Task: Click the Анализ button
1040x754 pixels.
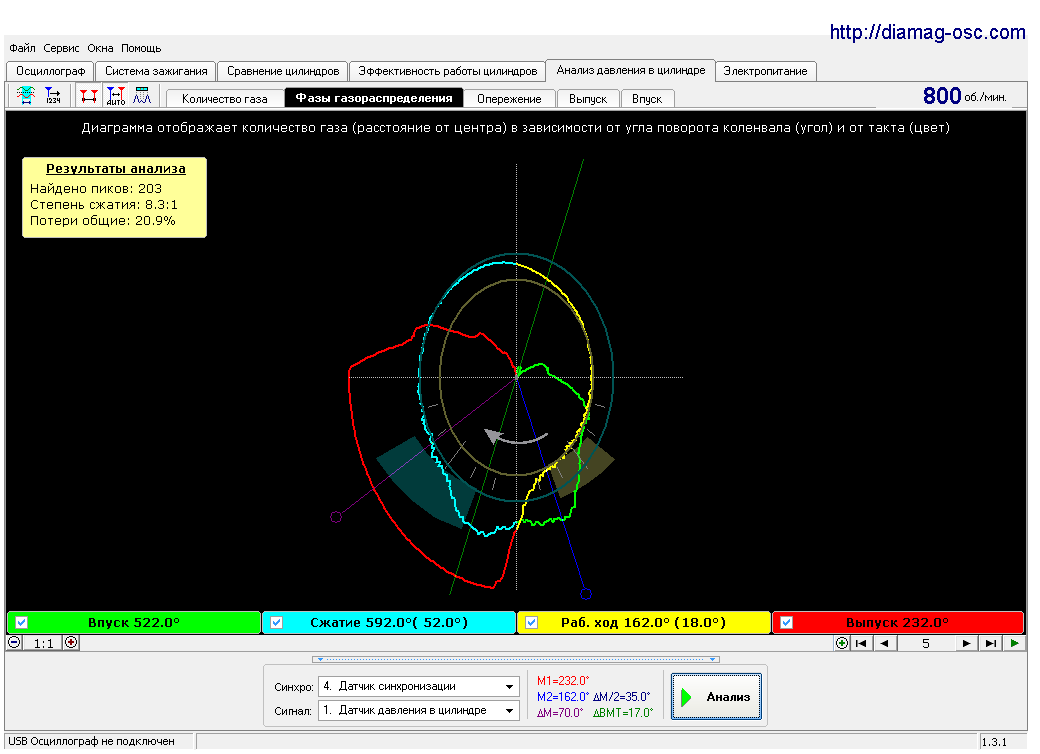Action: pos(716,696)
